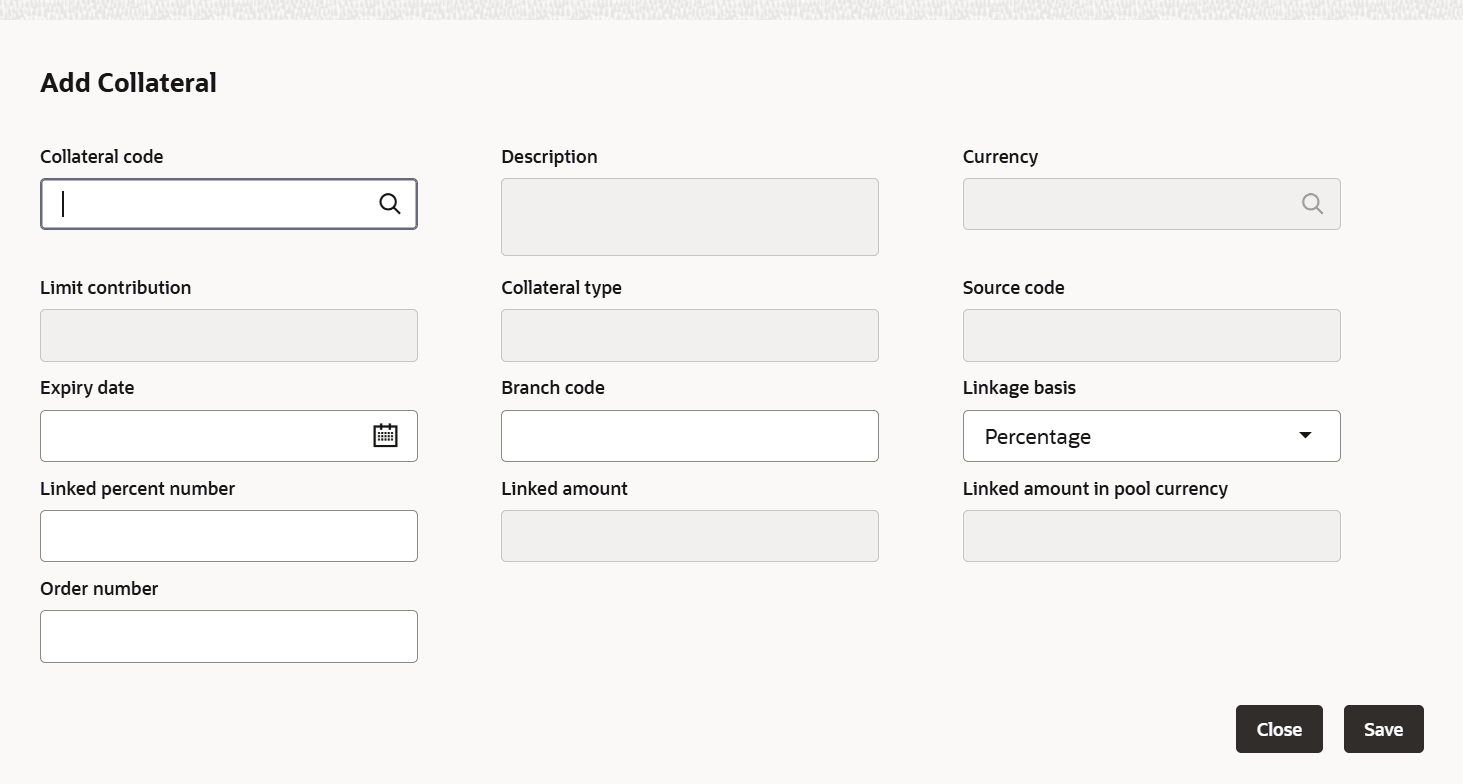Click the Linked amount field

pyautogui.click(x=689, y=536)
